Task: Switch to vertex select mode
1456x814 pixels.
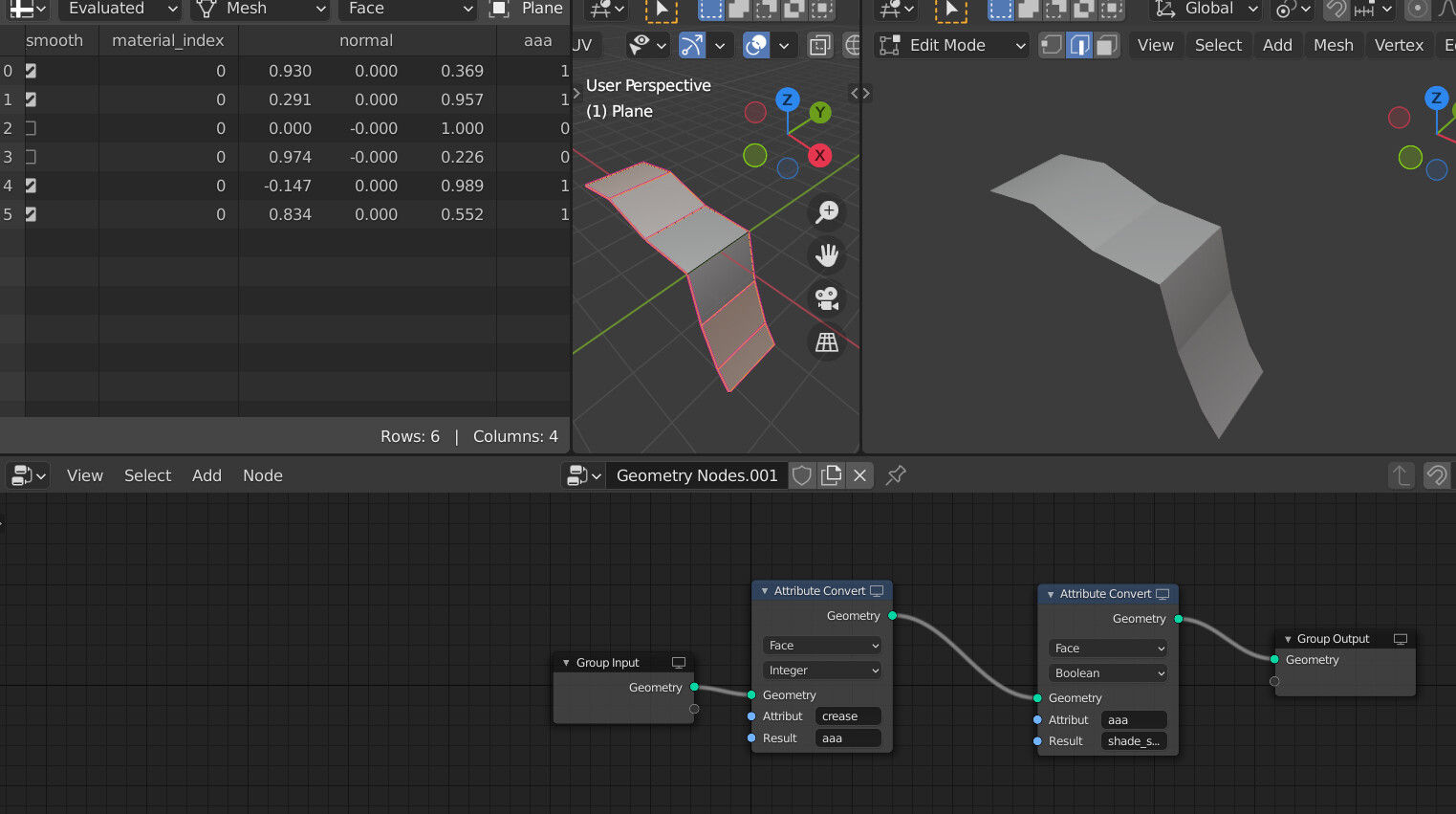Action: [x=1051, y=45]
